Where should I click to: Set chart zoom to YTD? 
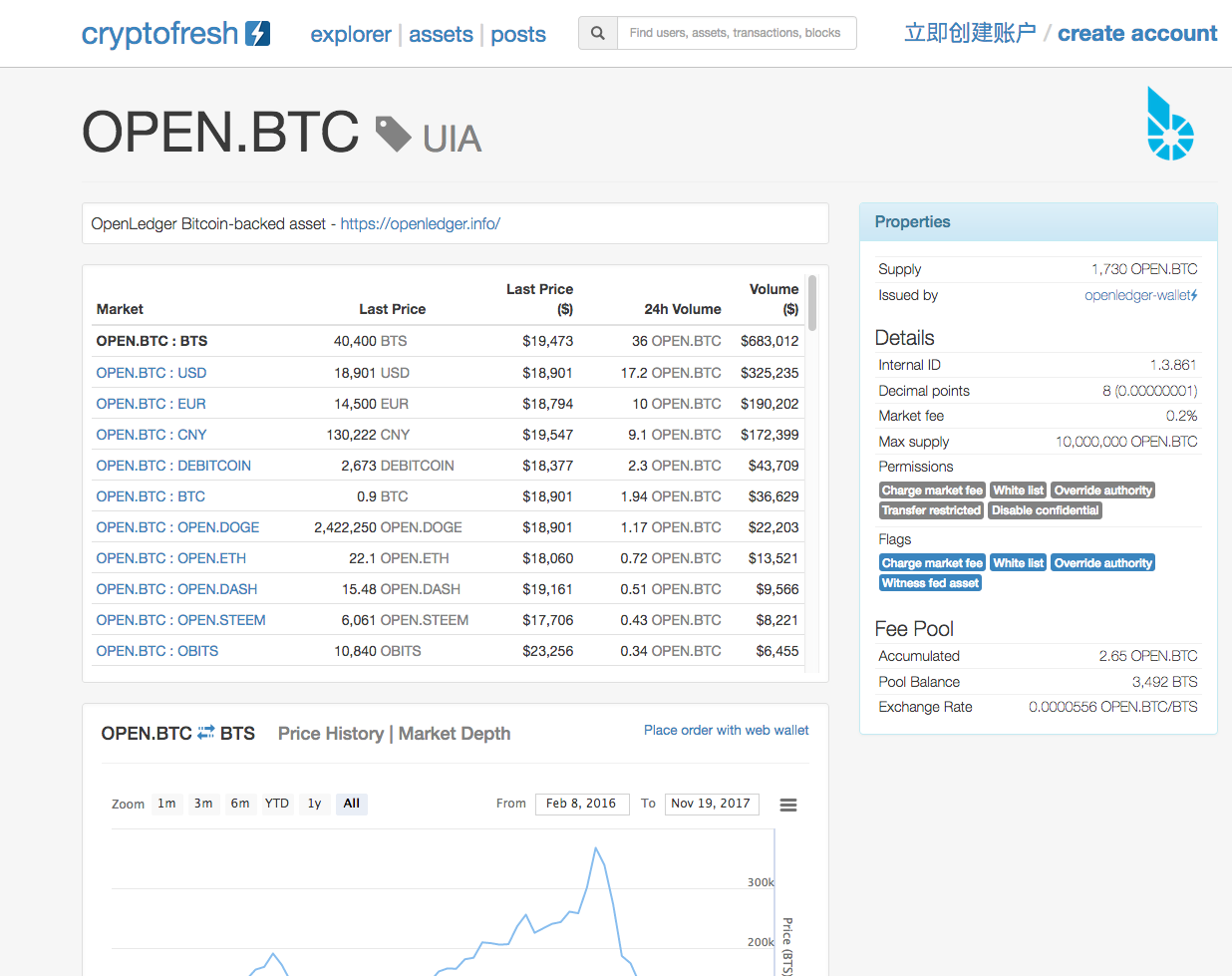pos(277,804)
